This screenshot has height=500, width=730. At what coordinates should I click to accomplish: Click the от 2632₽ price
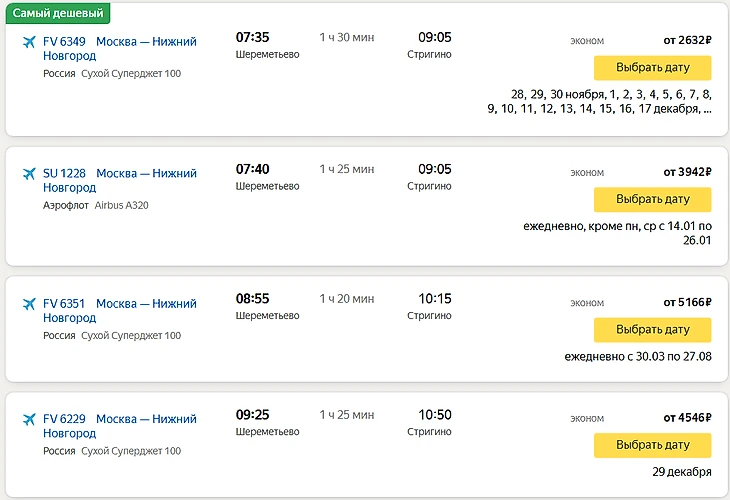click(x=687, y=41)
